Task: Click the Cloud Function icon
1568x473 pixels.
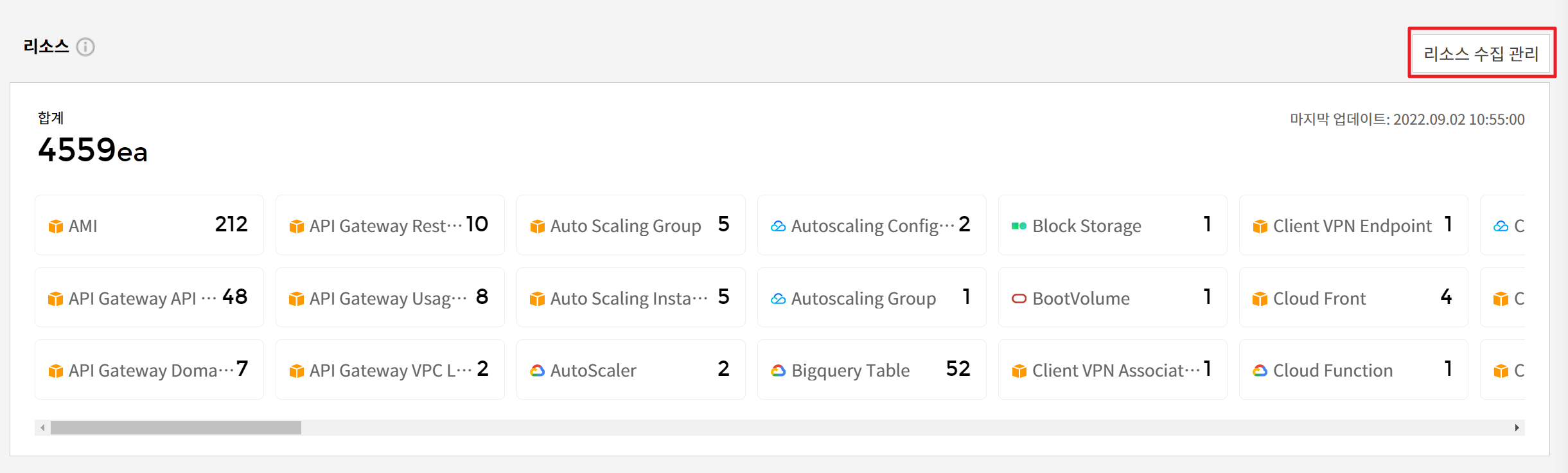Action: point(1260,371)
